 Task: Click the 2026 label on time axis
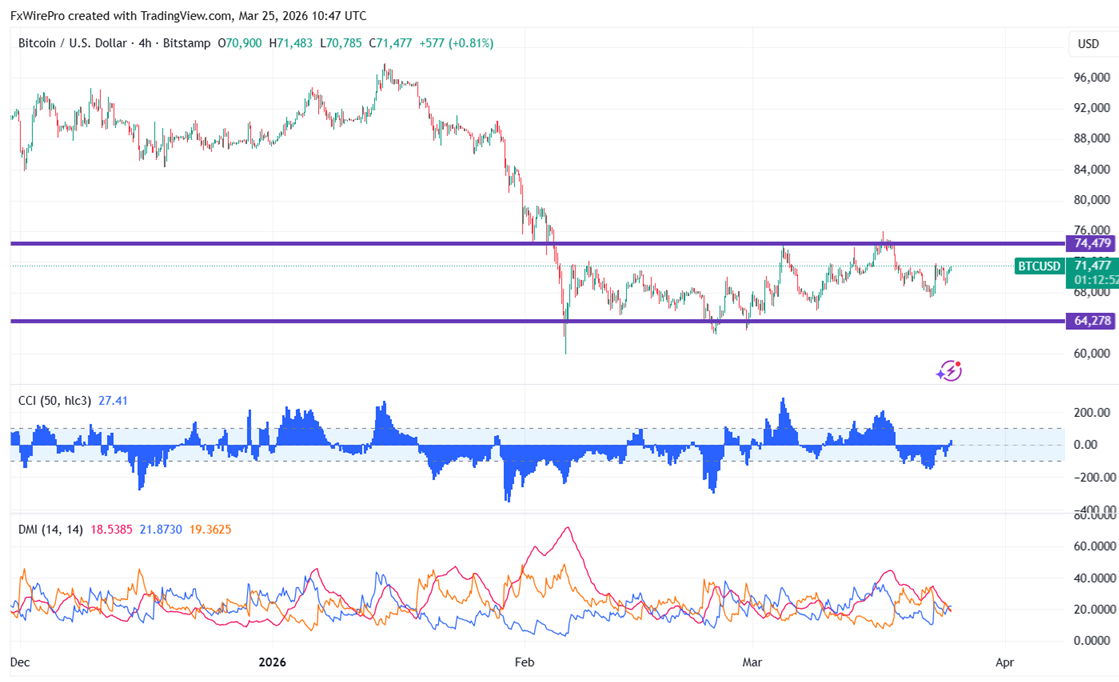coord(272,662)
